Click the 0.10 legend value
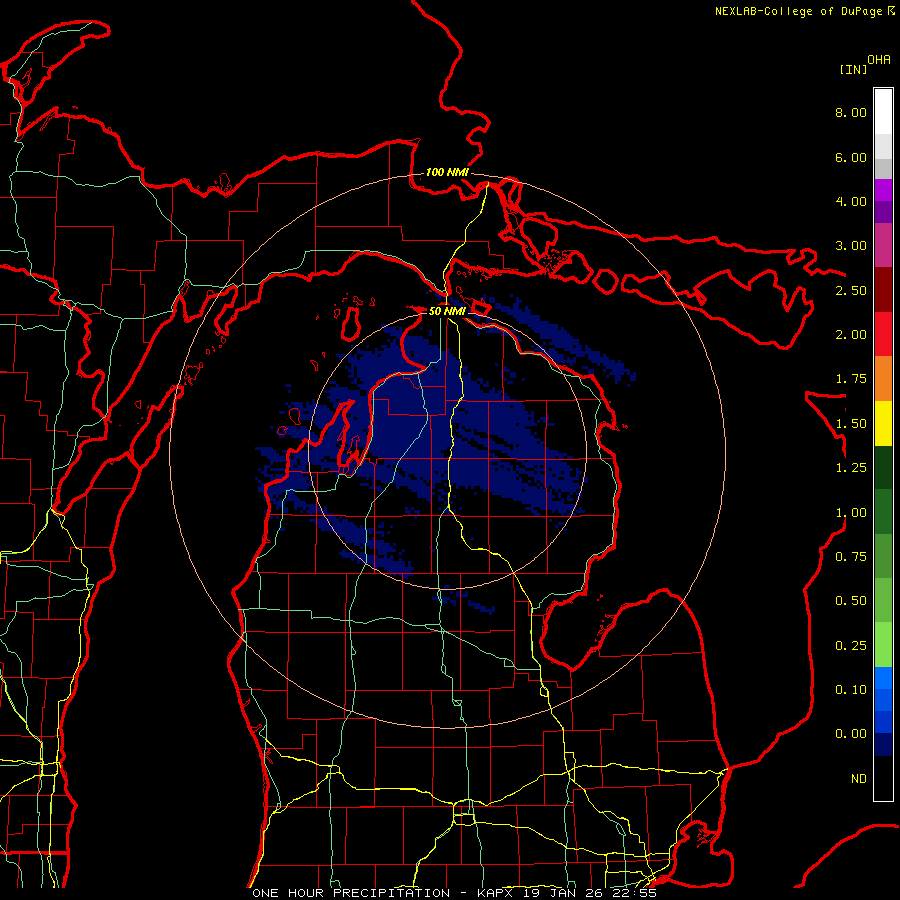Image resolution: width=900 pixels, height=900 pixels. coord(851,690)
